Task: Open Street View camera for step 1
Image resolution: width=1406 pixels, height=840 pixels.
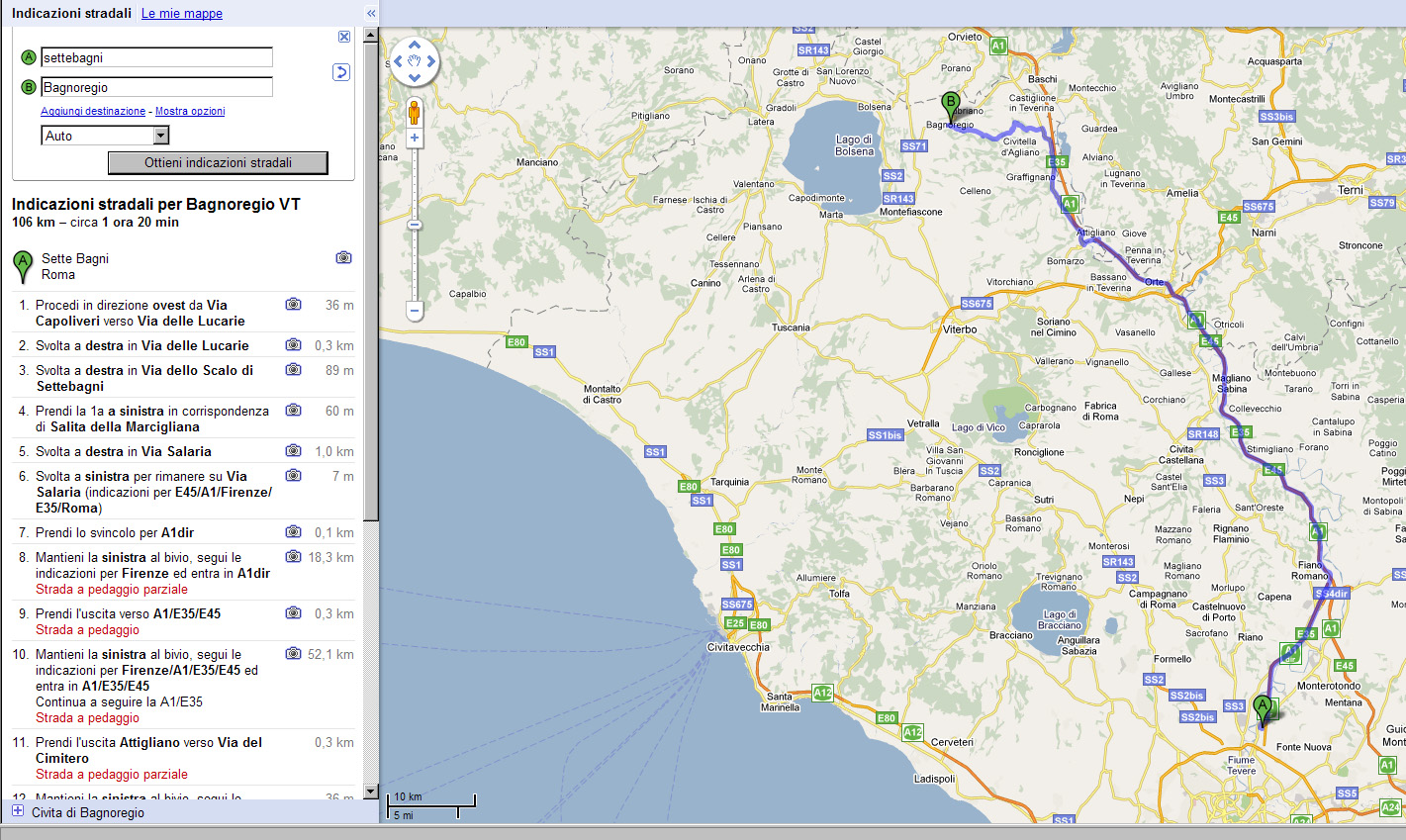Action: (x=294, y=305)
